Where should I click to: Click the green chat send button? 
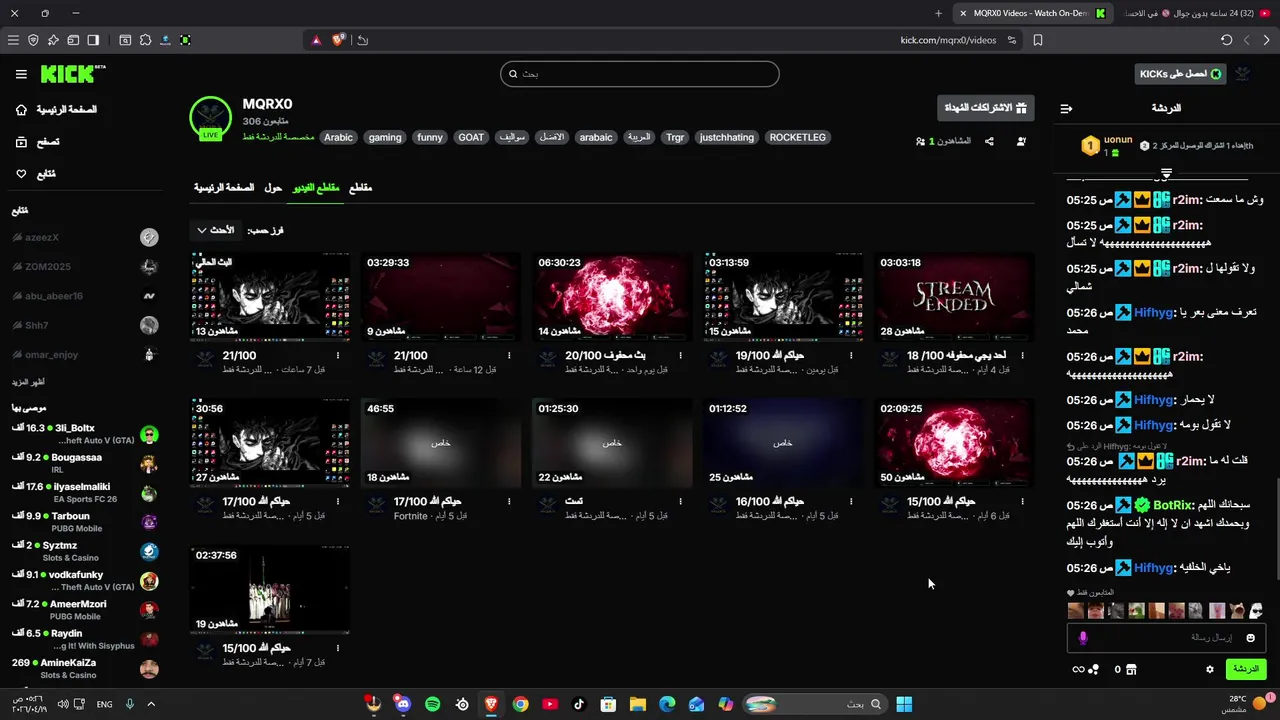click(x=1245, y=669)
